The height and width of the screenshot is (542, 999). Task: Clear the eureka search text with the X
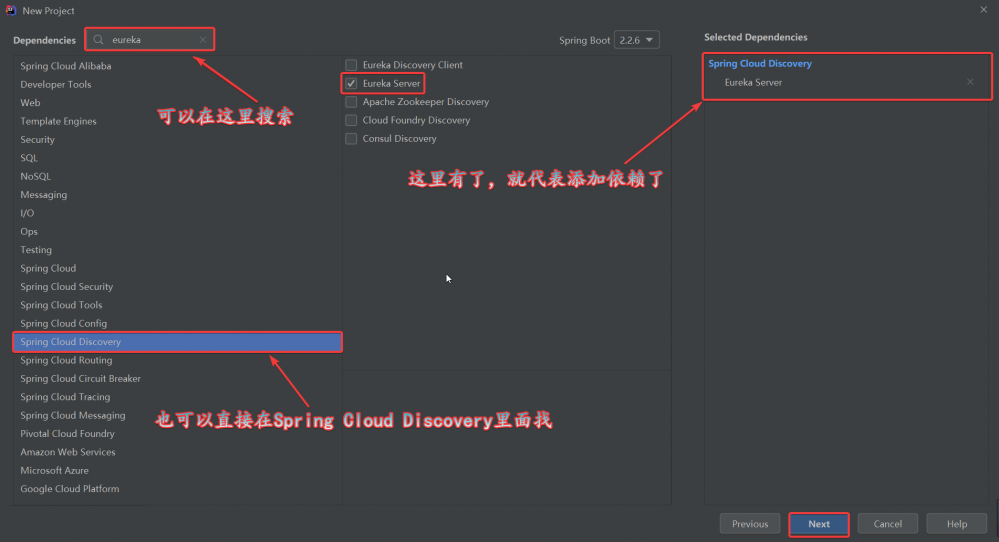pos(203,39)
